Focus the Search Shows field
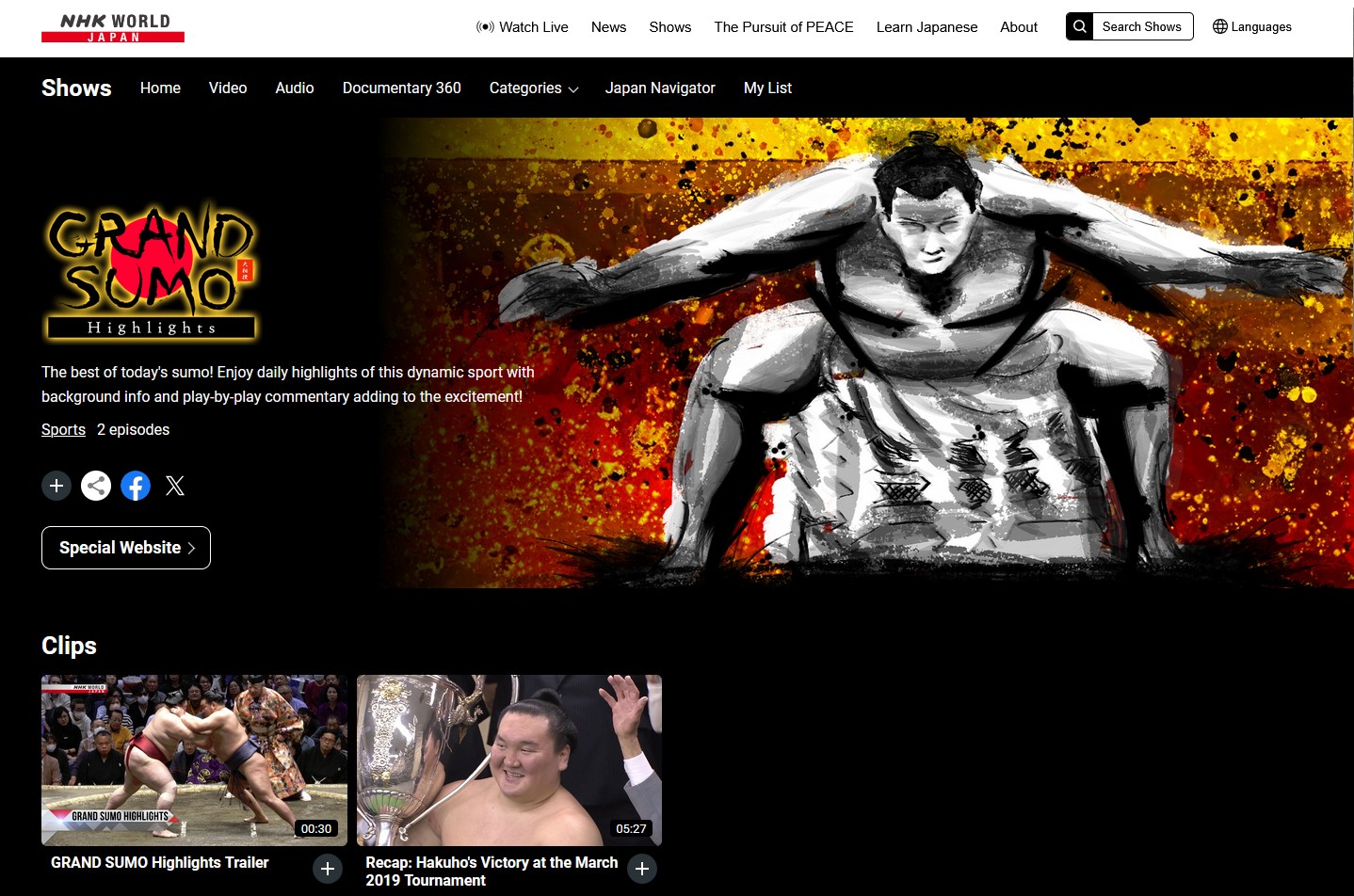Viewport: 1354px width, 896px height. (1142, 26)
